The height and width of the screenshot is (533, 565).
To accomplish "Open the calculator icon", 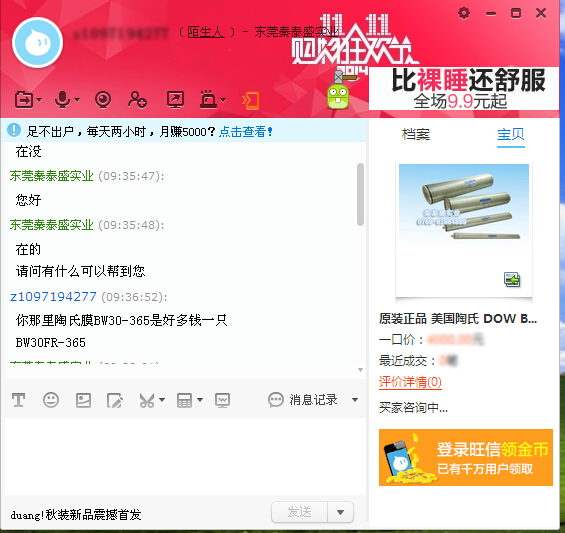I will click(184, 400).
